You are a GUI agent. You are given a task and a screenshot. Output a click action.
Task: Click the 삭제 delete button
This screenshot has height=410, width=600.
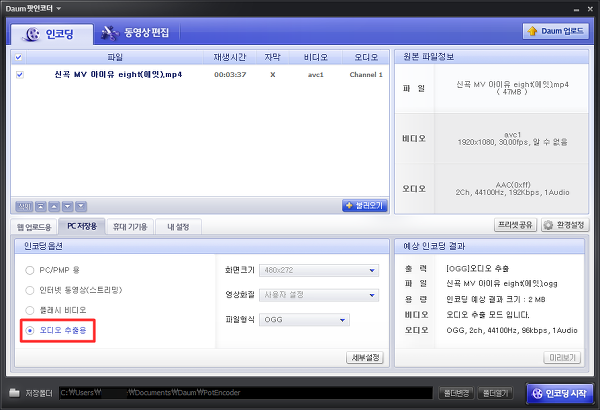[24, 206]
